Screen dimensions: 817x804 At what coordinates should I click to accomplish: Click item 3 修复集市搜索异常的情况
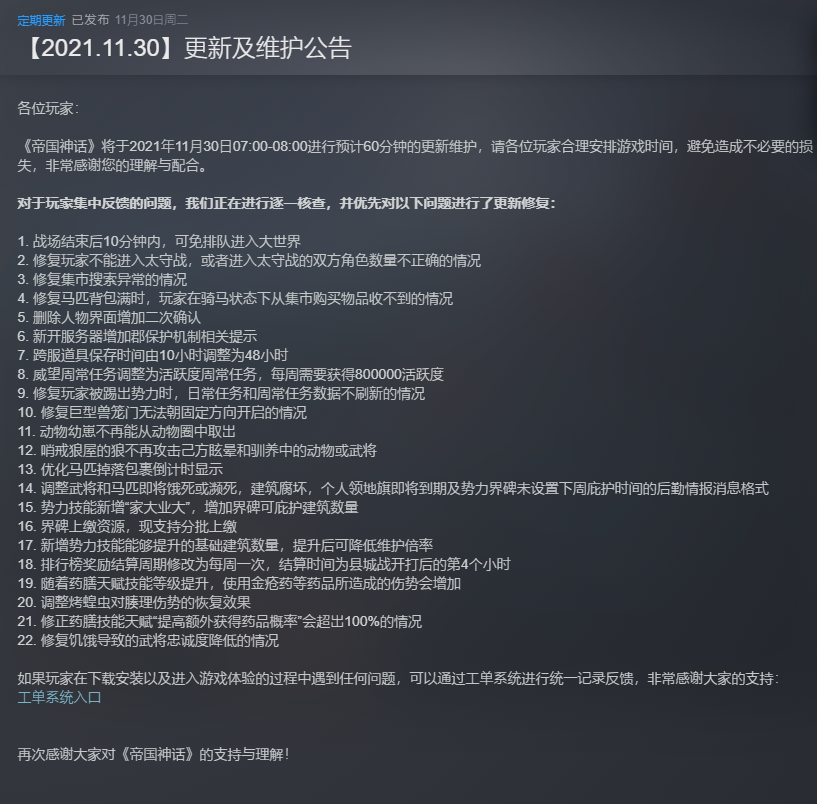102,279
